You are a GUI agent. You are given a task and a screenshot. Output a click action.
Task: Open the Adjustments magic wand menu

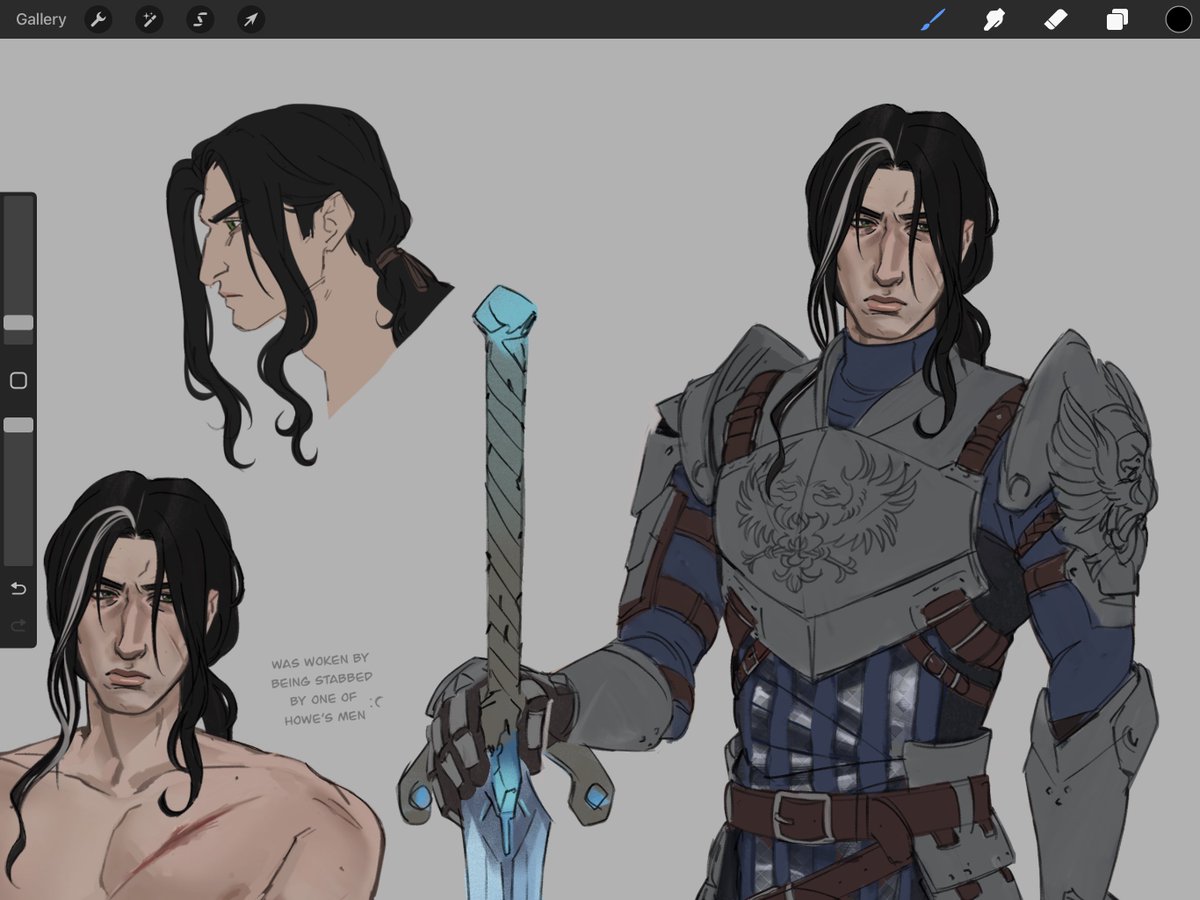pyautogui.click(x=149, y=19)
